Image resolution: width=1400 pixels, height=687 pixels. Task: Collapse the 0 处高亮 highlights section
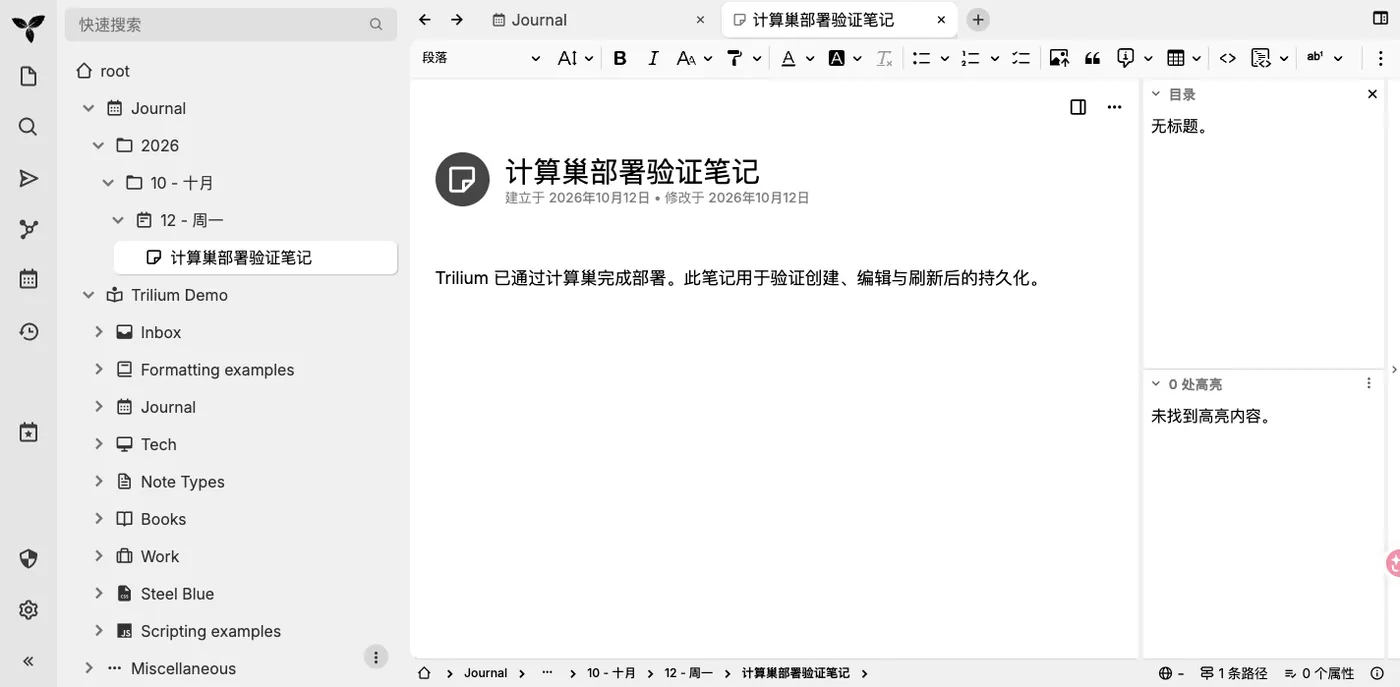tap(1156, 384)
